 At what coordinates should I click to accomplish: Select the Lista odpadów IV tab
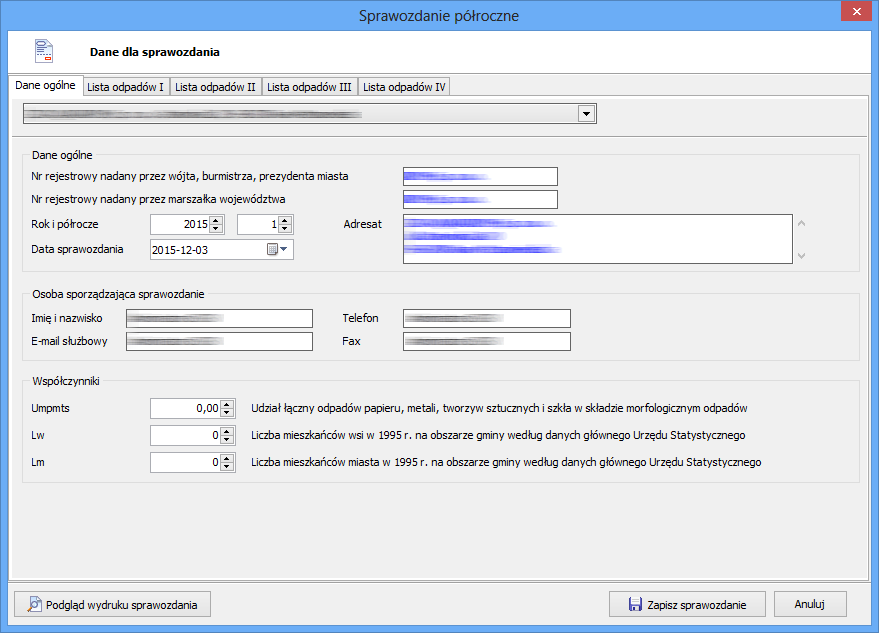404,87
